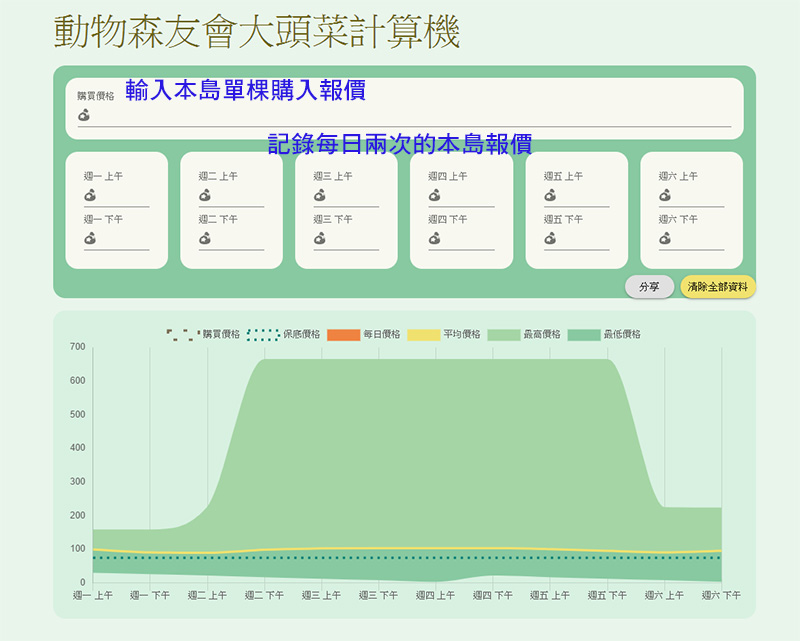
Task: Click the turnip icon for 週一 上午
Action: (x=90, y=195)
